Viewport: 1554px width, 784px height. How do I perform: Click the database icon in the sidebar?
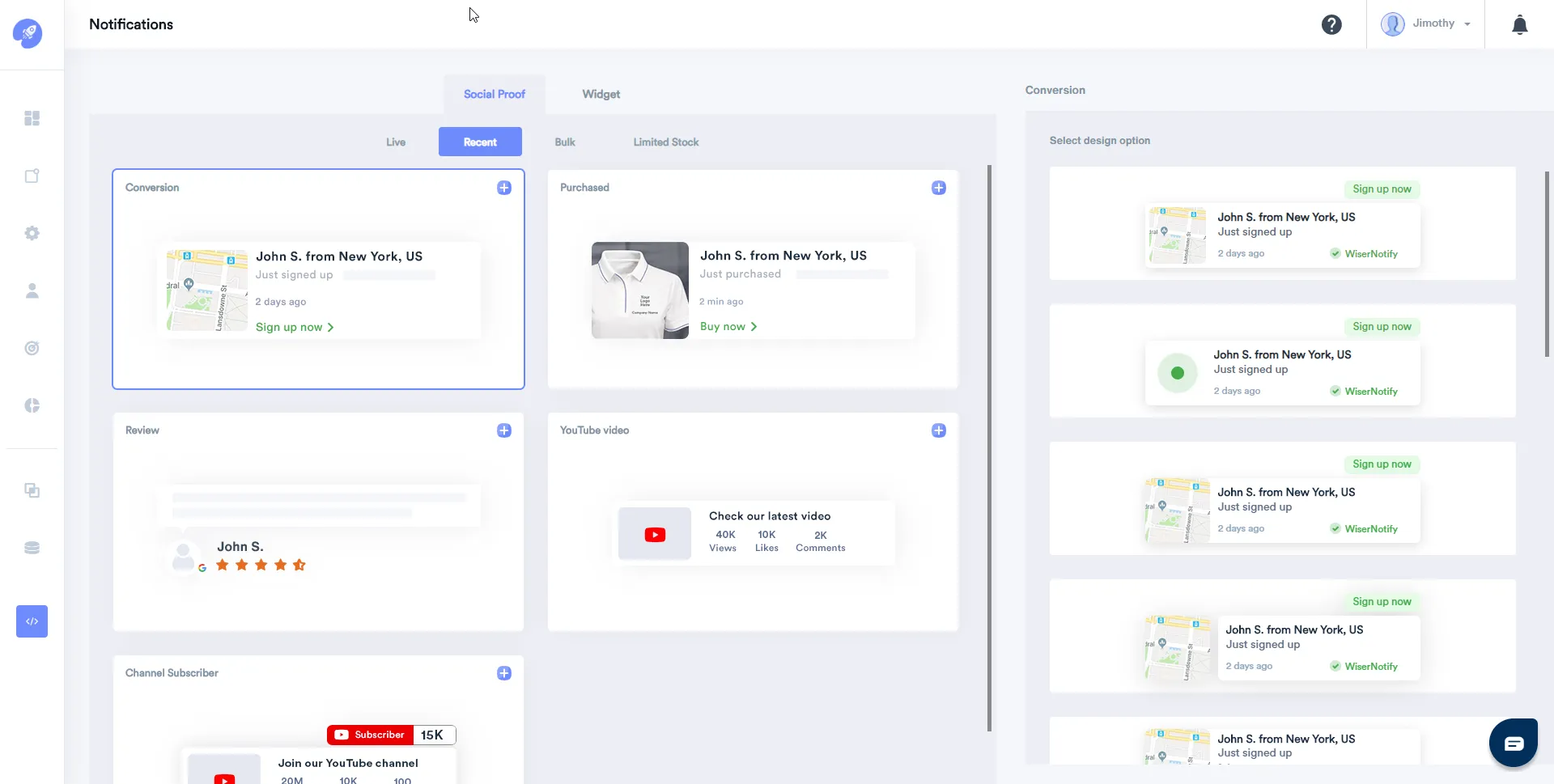pos(32,548)
